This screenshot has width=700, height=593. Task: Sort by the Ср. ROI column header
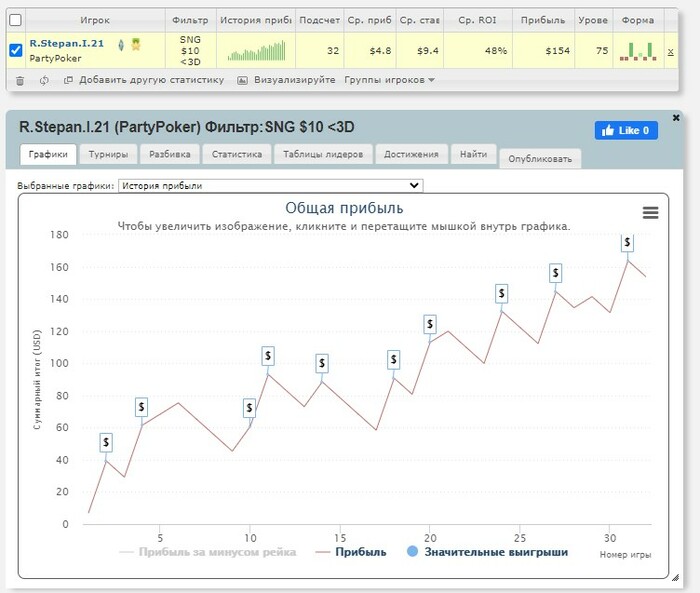pyautogui.click(x=477, y=20)
